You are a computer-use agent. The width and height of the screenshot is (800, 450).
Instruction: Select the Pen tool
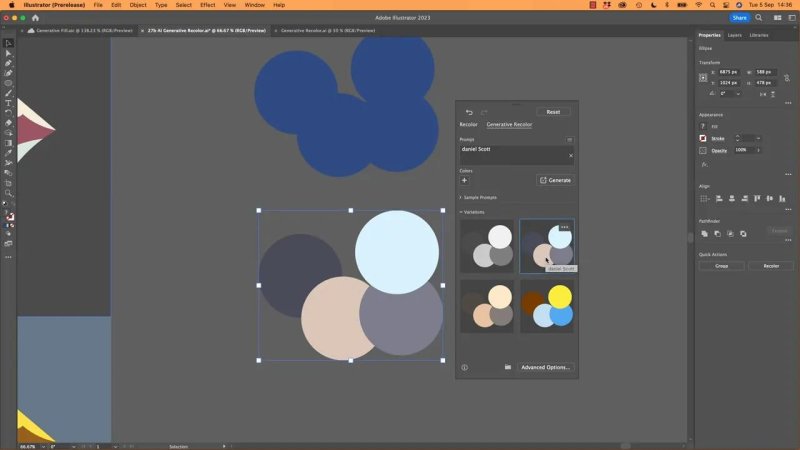coord(8,63)
